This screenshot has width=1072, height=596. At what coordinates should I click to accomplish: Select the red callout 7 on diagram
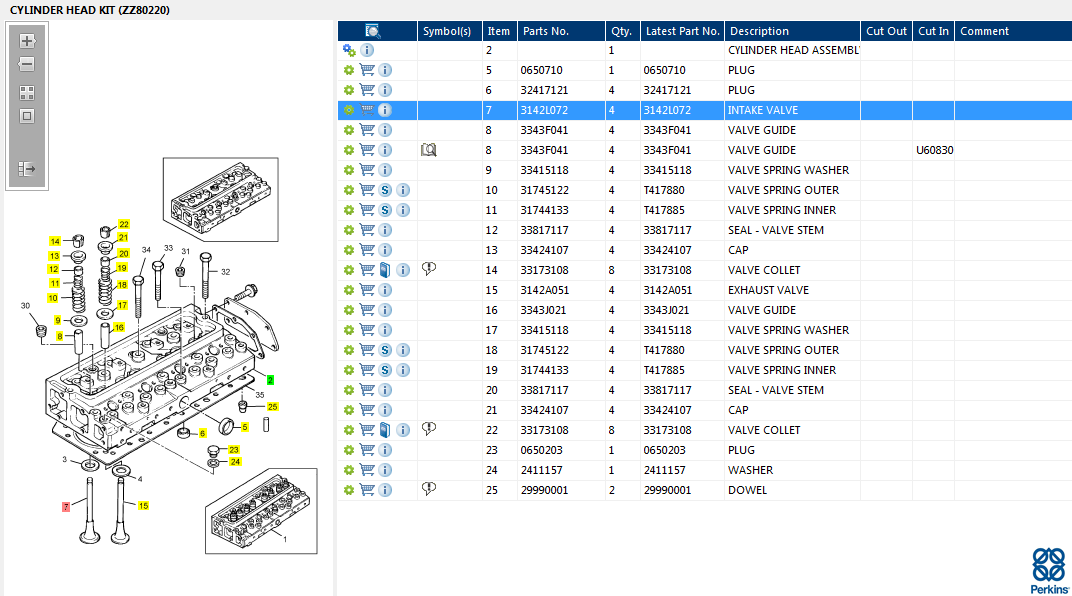click(66, 507)
